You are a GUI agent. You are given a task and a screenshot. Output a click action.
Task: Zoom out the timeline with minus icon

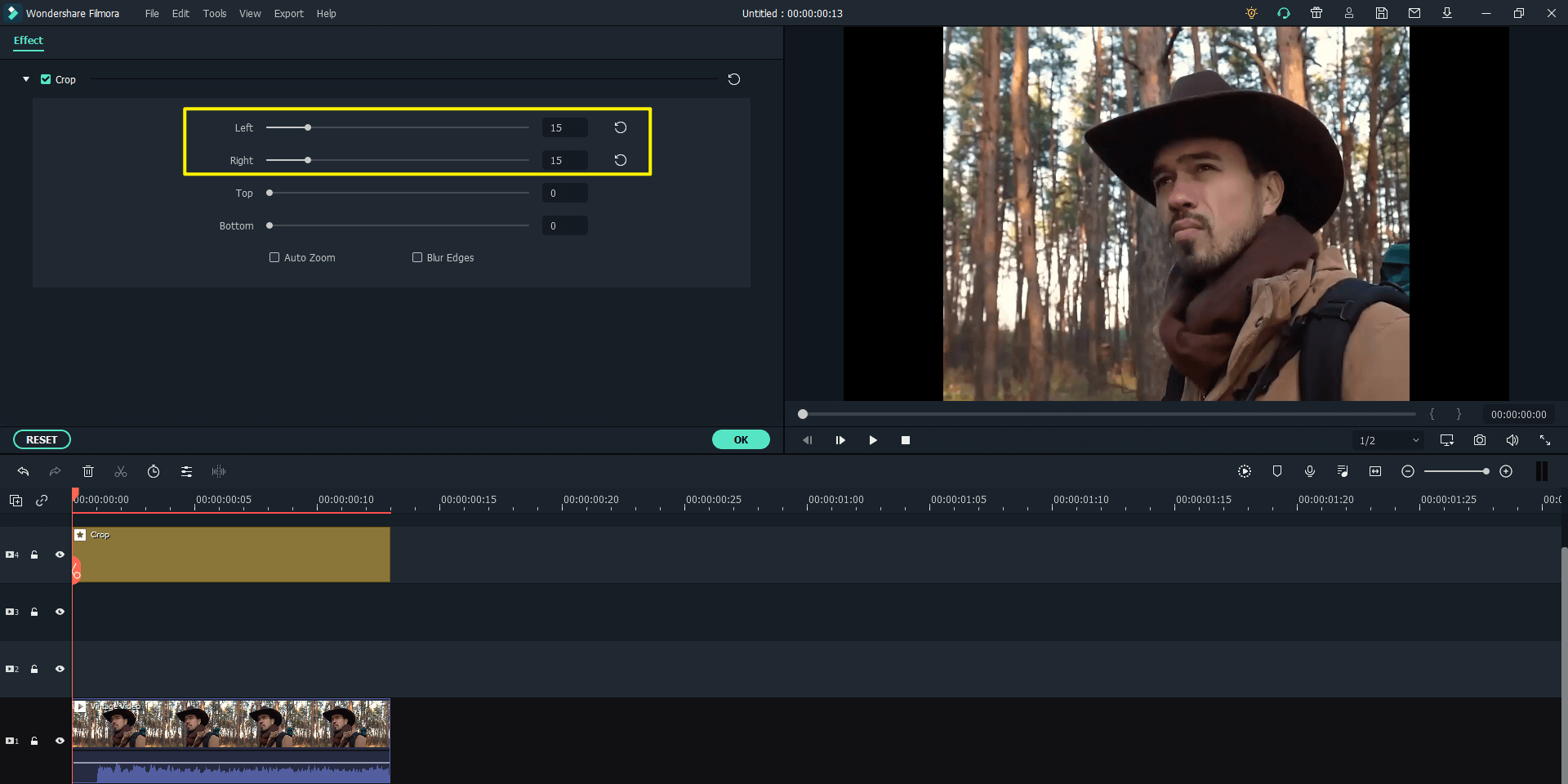pos(1408,471)
